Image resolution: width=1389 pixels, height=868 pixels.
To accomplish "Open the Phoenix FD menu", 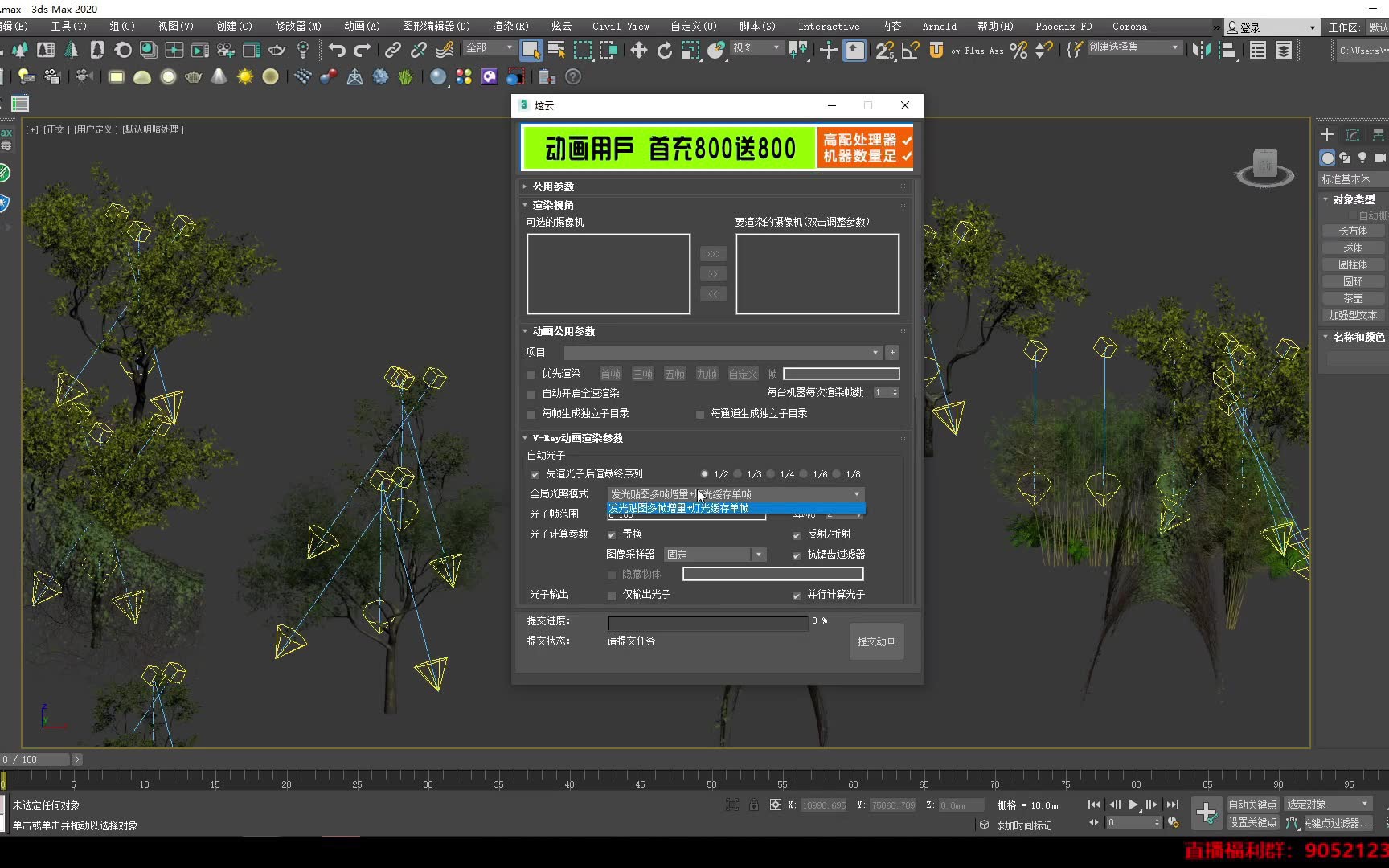I will 1063,27.
